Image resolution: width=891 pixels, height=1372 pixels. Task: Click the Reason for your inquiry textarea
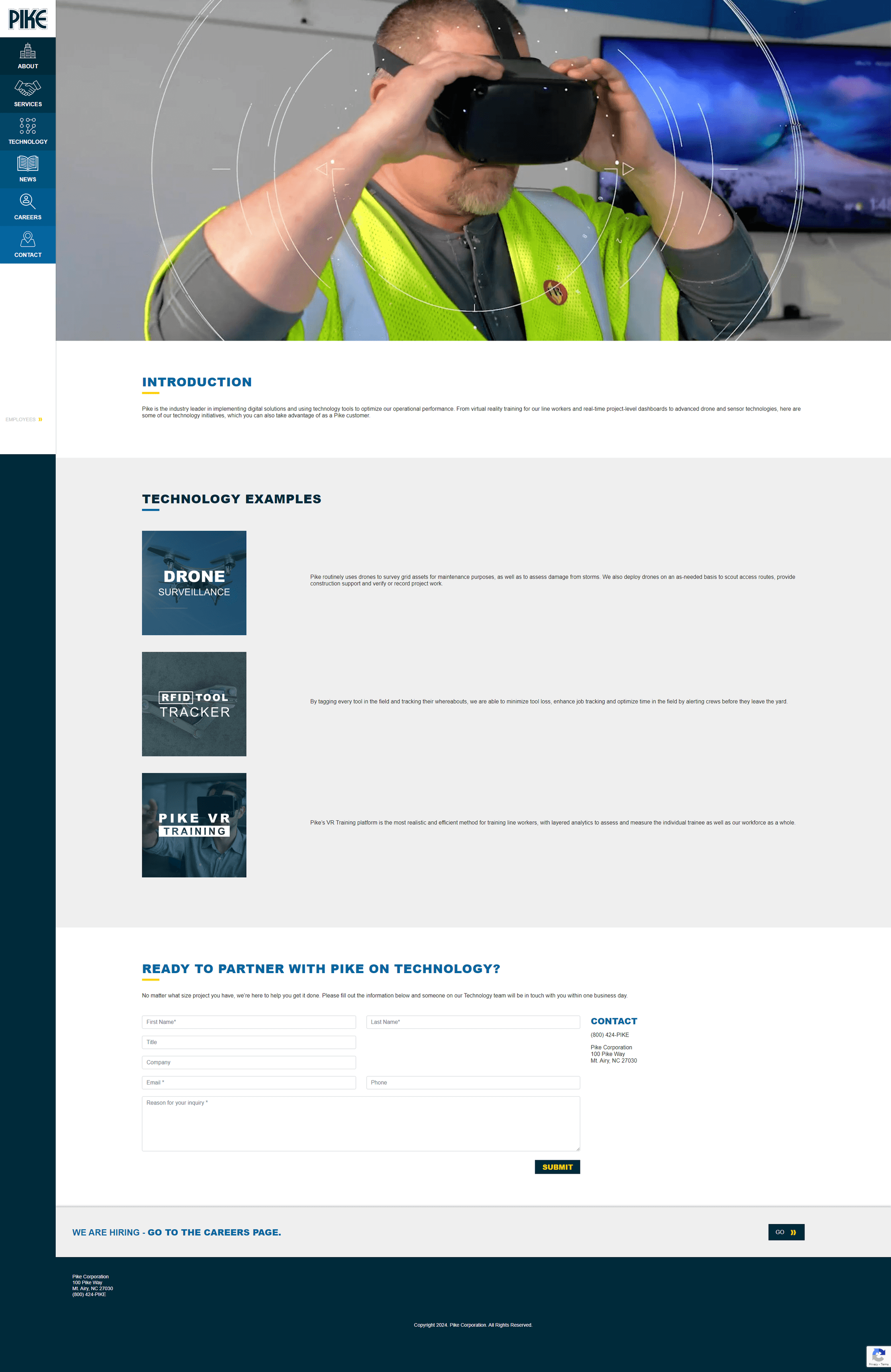tap(361, 1124)
